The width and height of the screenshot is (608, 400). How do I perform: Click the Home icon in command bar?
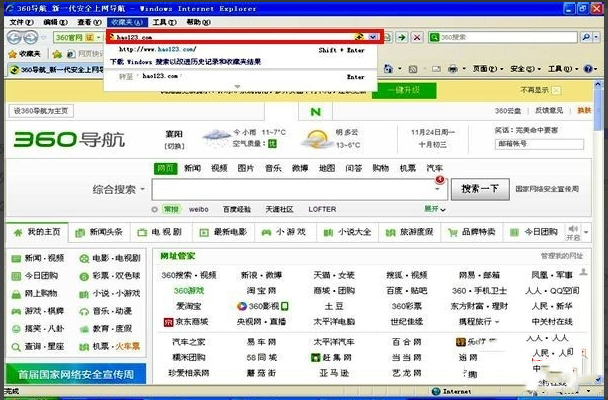[x=388, y=69]
